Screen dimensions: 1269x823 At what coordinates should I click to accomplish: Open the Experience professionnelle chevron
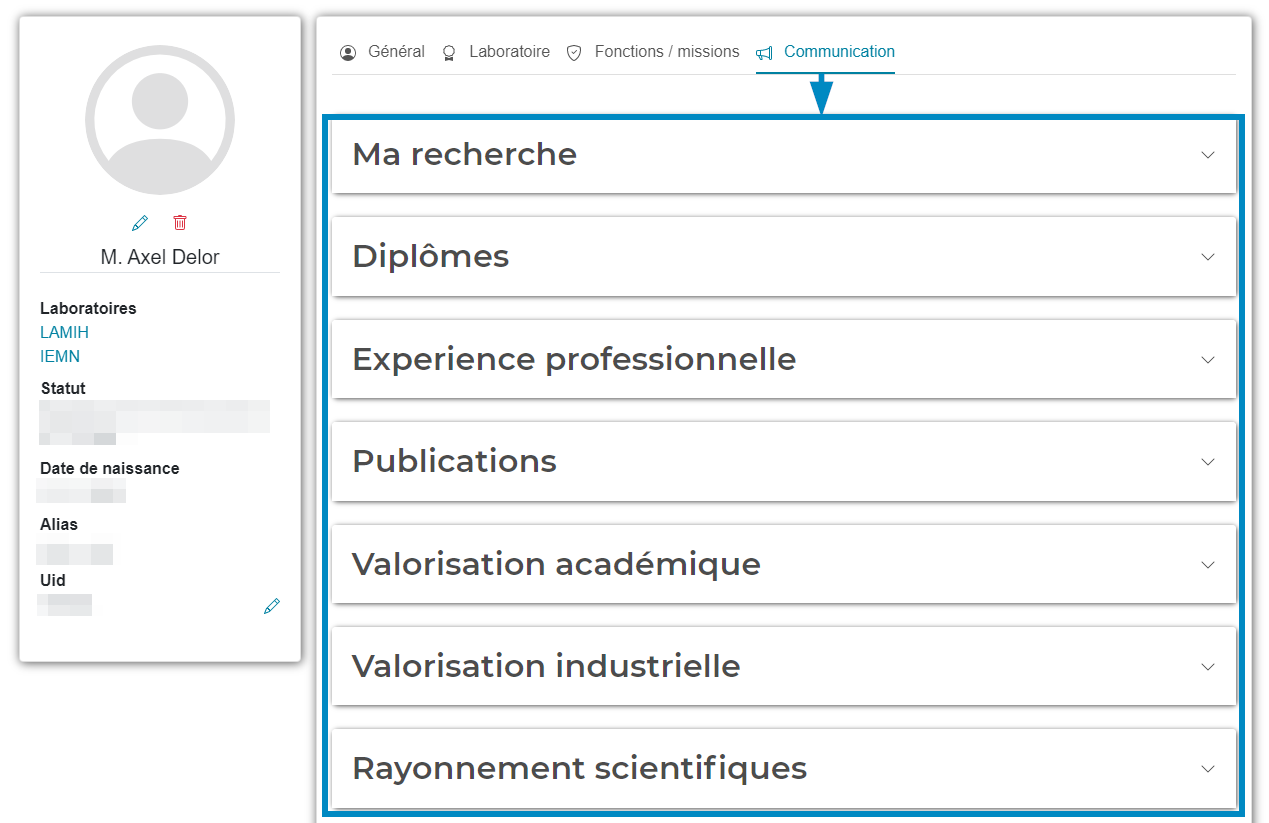coord(1208,360)
